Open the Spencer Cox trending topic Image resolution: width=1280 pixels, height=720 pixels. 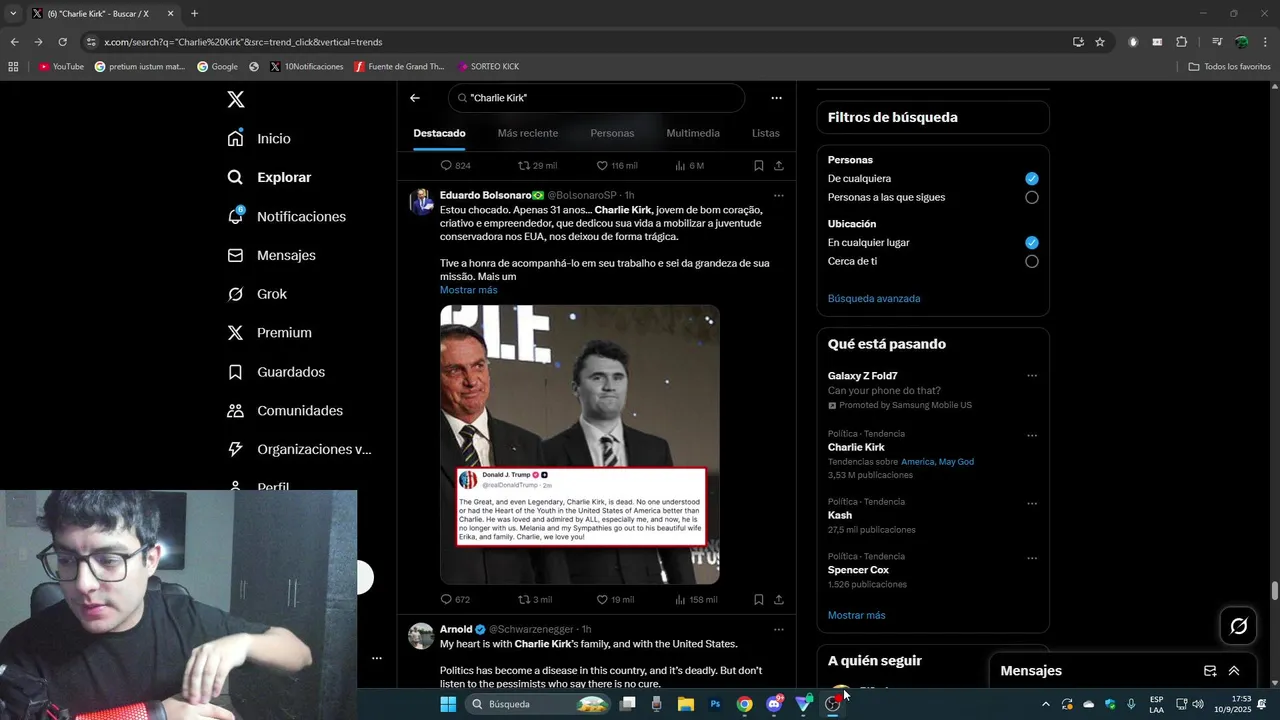point(858,570)
